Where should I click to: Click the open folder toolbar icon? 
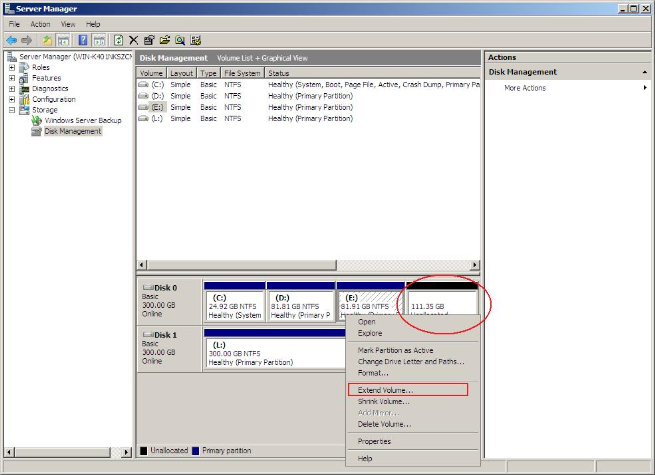tap(165, 40)
